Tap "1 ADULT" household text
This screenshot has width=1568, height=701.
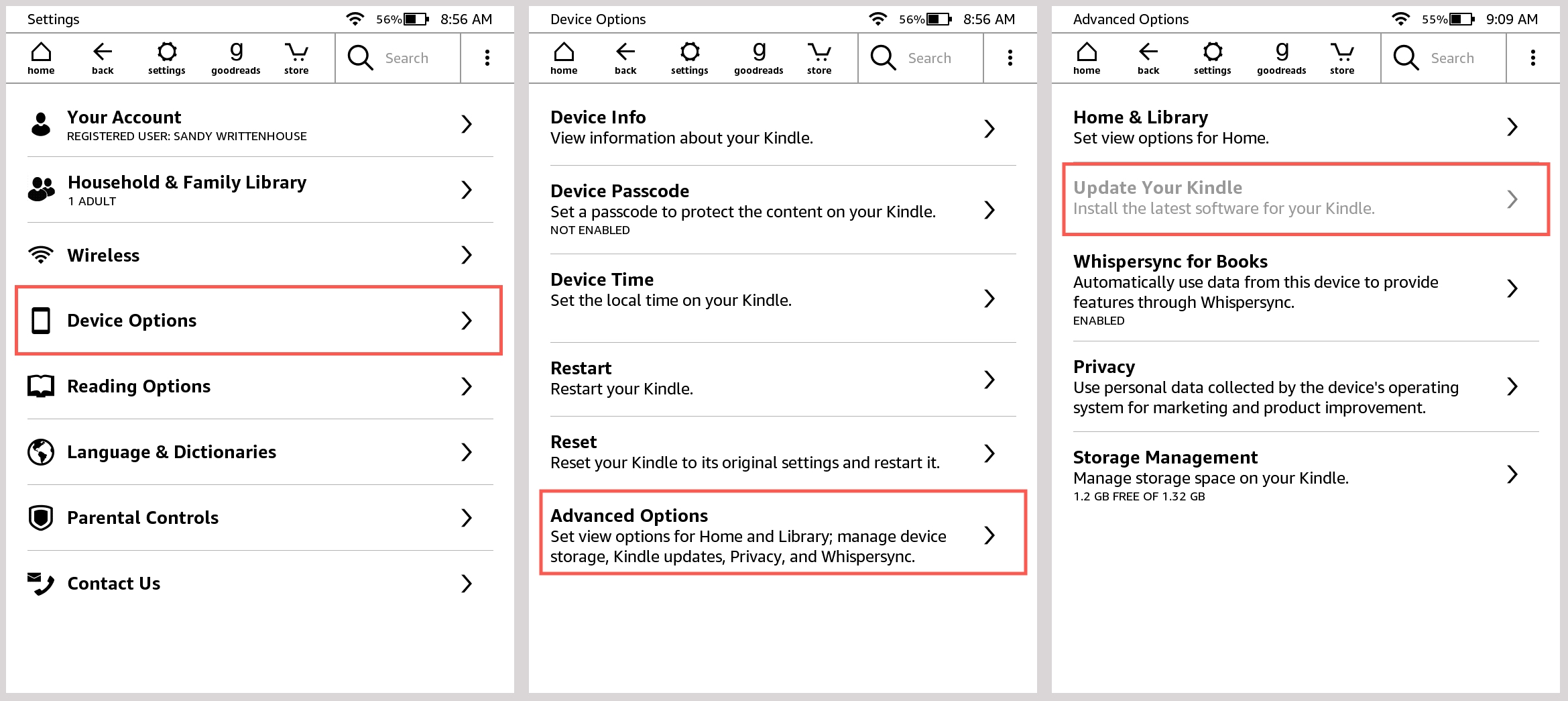92,201
